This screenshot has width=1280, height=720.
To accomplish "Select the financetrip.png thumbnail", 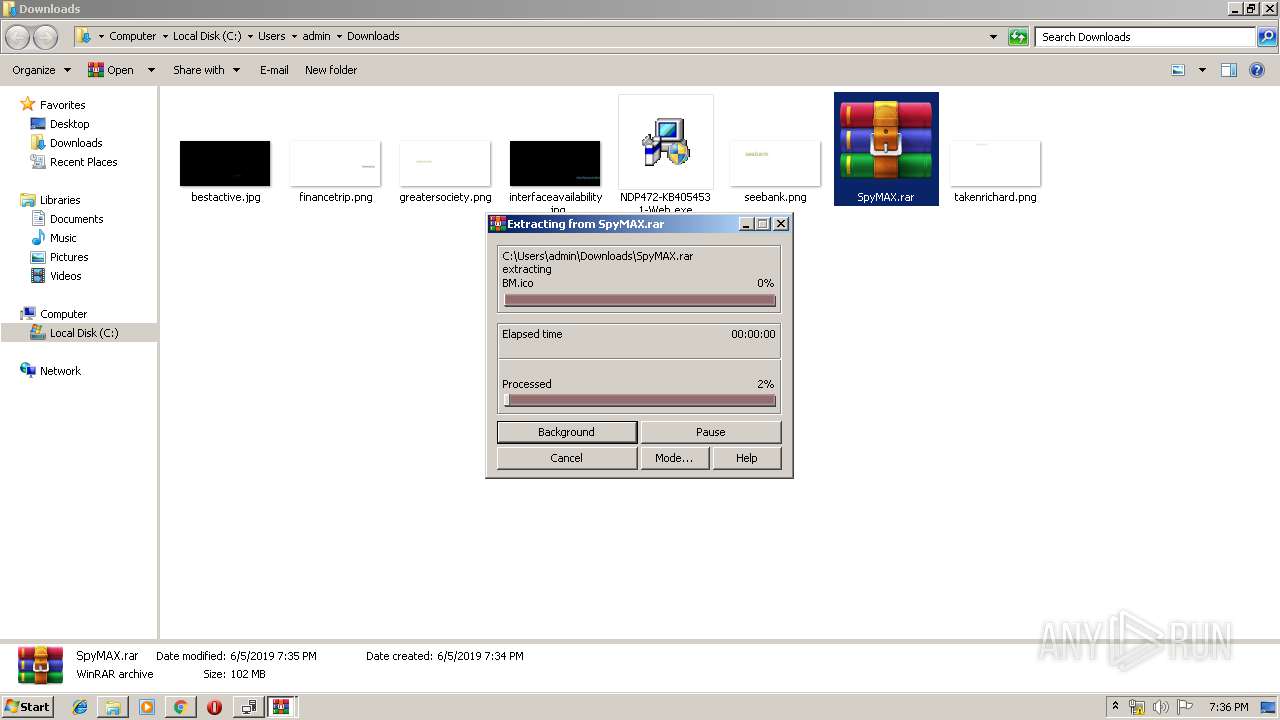I will click(336, 163).
